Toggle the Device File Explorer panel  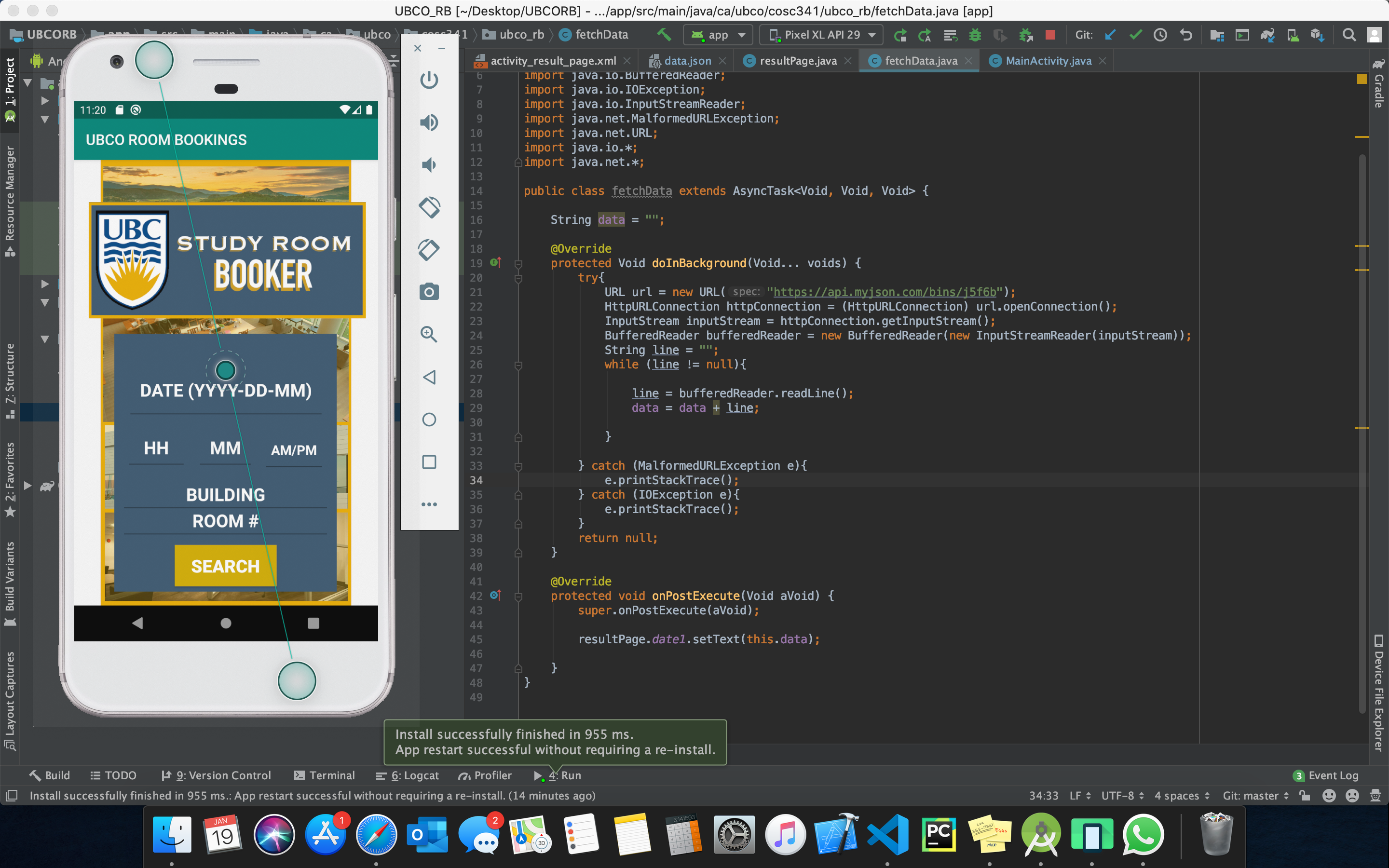(1379, 692)
